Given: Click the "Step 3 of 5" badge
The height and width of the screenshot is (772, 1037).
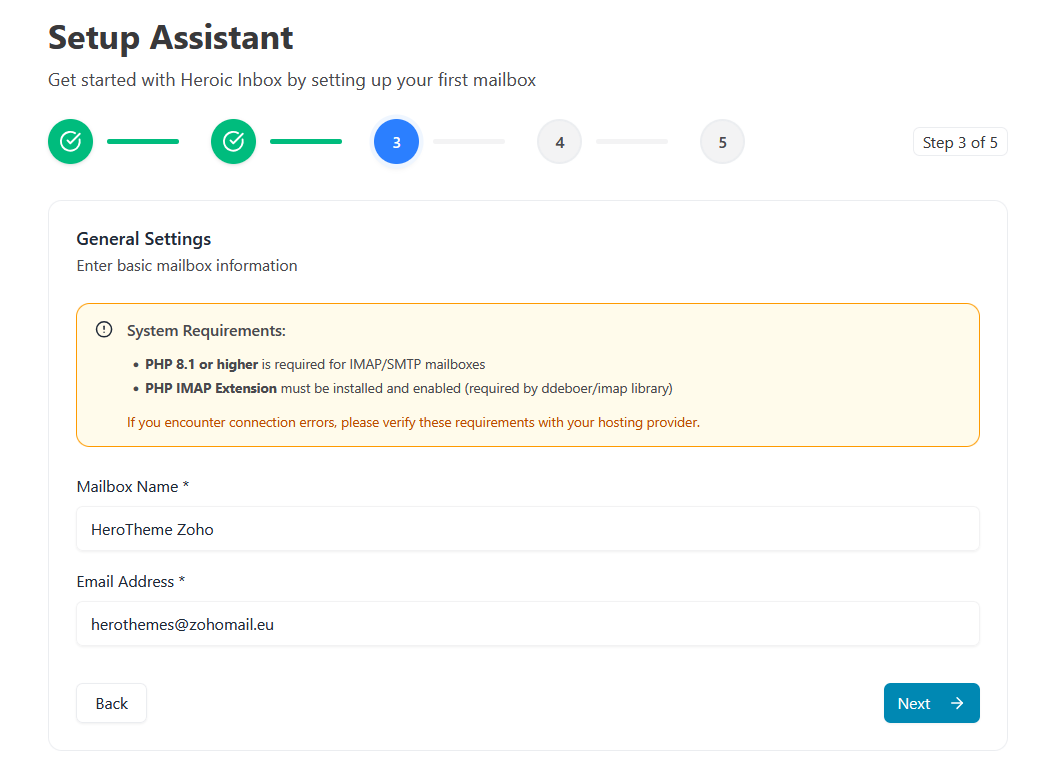Looking at the screenshot, I should [960, 142].
